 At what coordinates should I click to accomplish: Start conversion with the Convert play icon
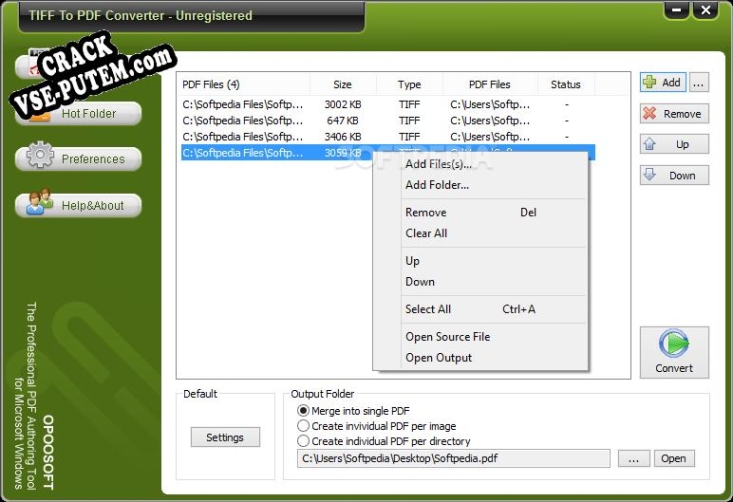click(674, 344)
